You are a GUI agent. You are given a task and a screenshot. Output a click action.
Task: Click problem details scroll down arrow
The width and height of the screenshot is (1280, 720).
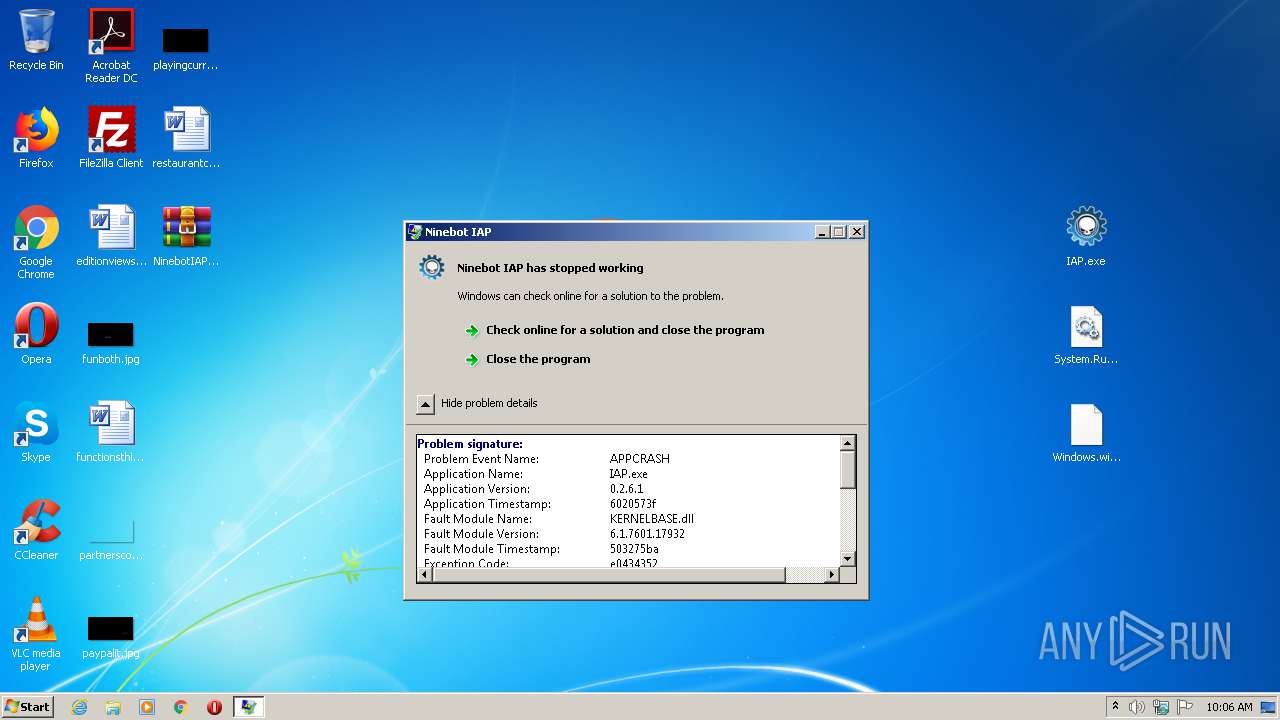[847, 559]
